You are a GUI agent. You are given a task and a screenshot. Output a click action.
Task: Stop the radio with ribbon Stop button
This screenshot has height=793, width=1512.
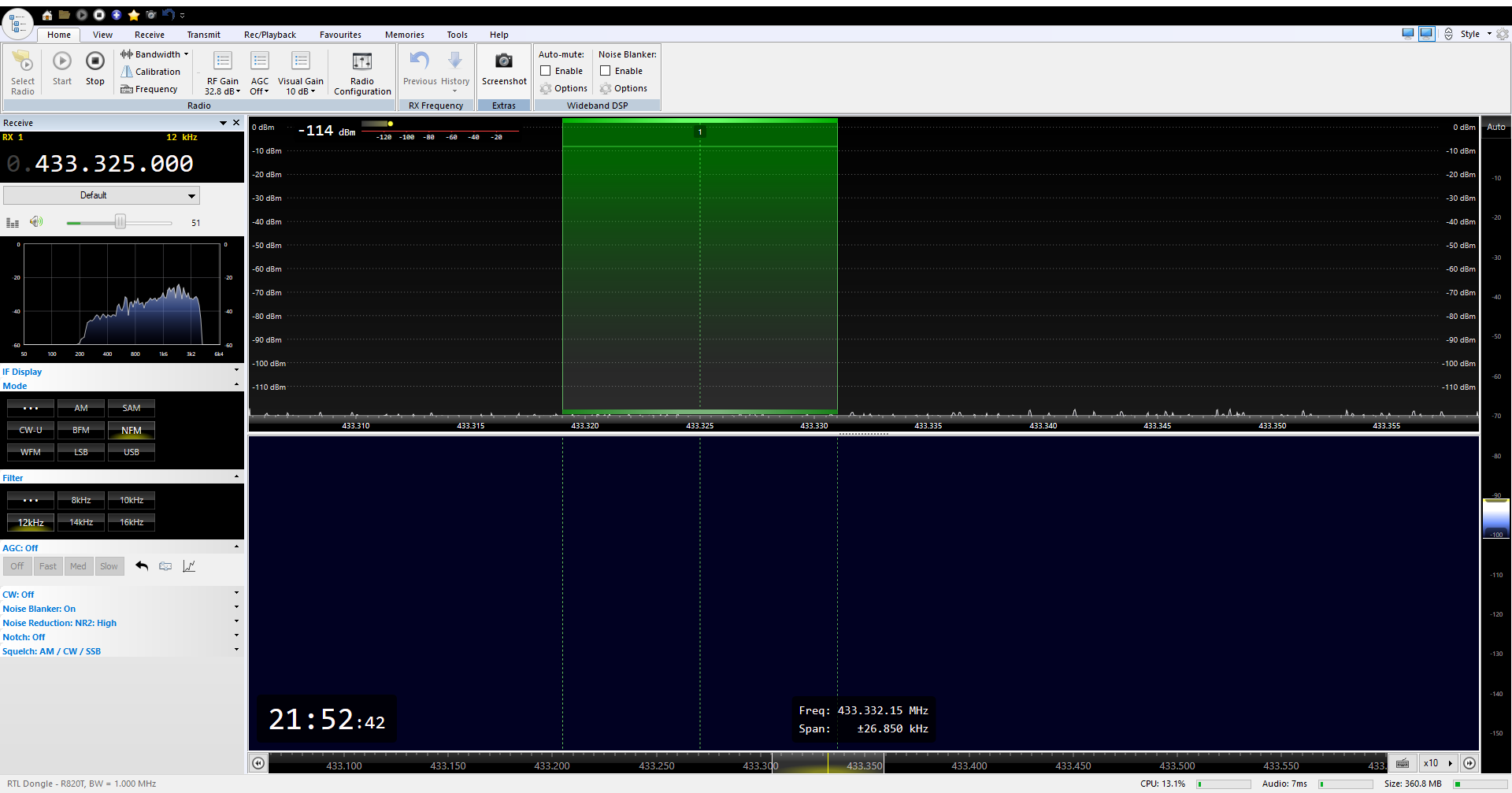[x=95, y=69]
